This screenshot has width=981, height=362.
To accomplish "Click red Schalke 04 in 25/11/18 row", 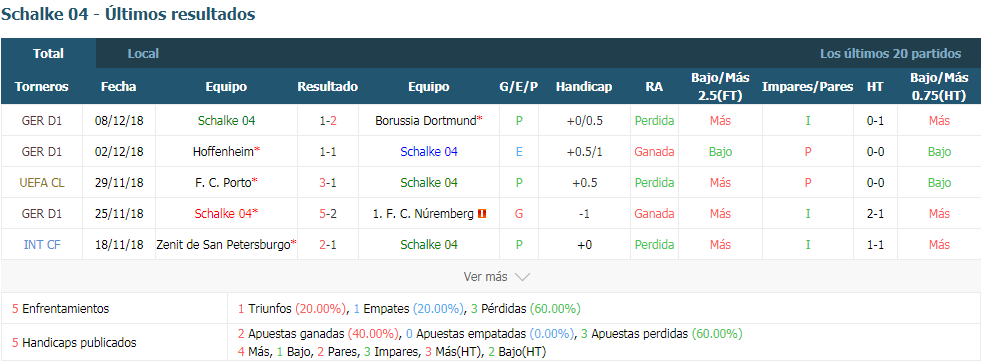I will point(223,214).
